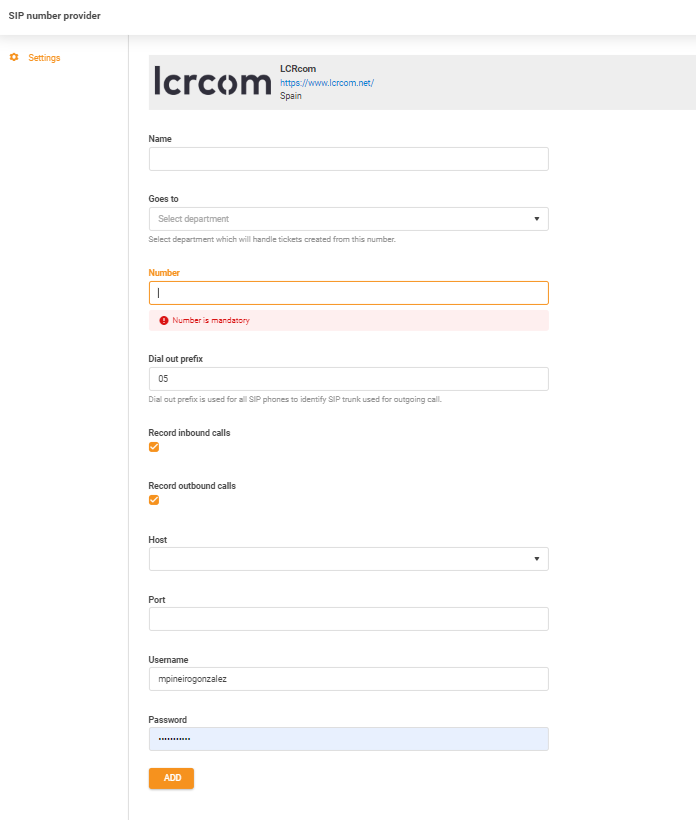The image size is (696, 820).
Task: Click the highlighted Password field
Action: click(x=348, y=738)
